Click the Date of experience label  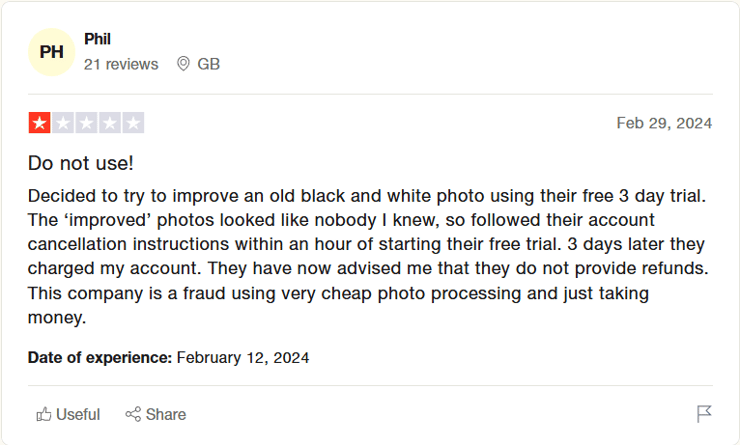(100, 357)
